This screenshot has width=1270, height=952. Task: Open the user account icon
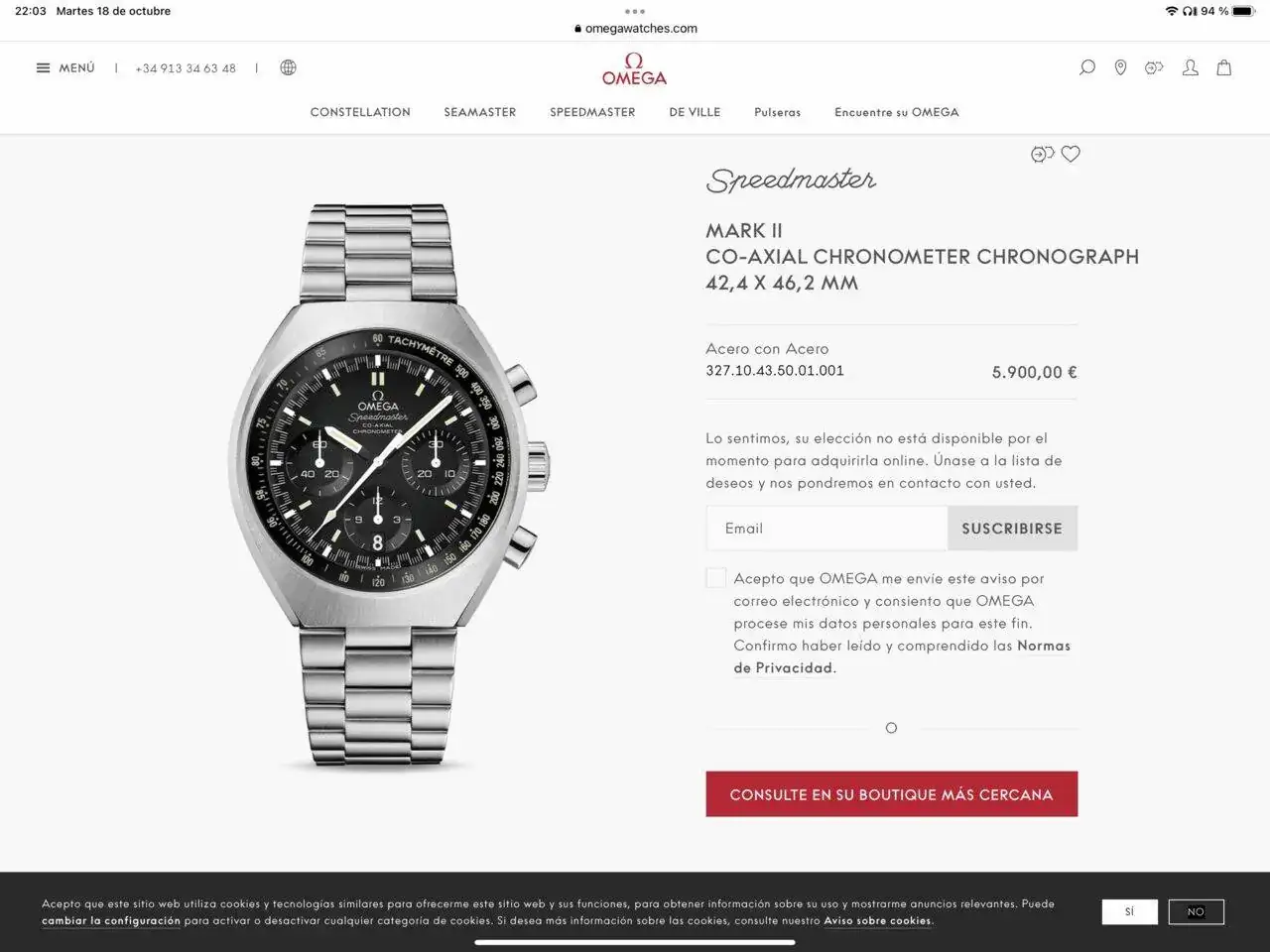click(1190, 67)
